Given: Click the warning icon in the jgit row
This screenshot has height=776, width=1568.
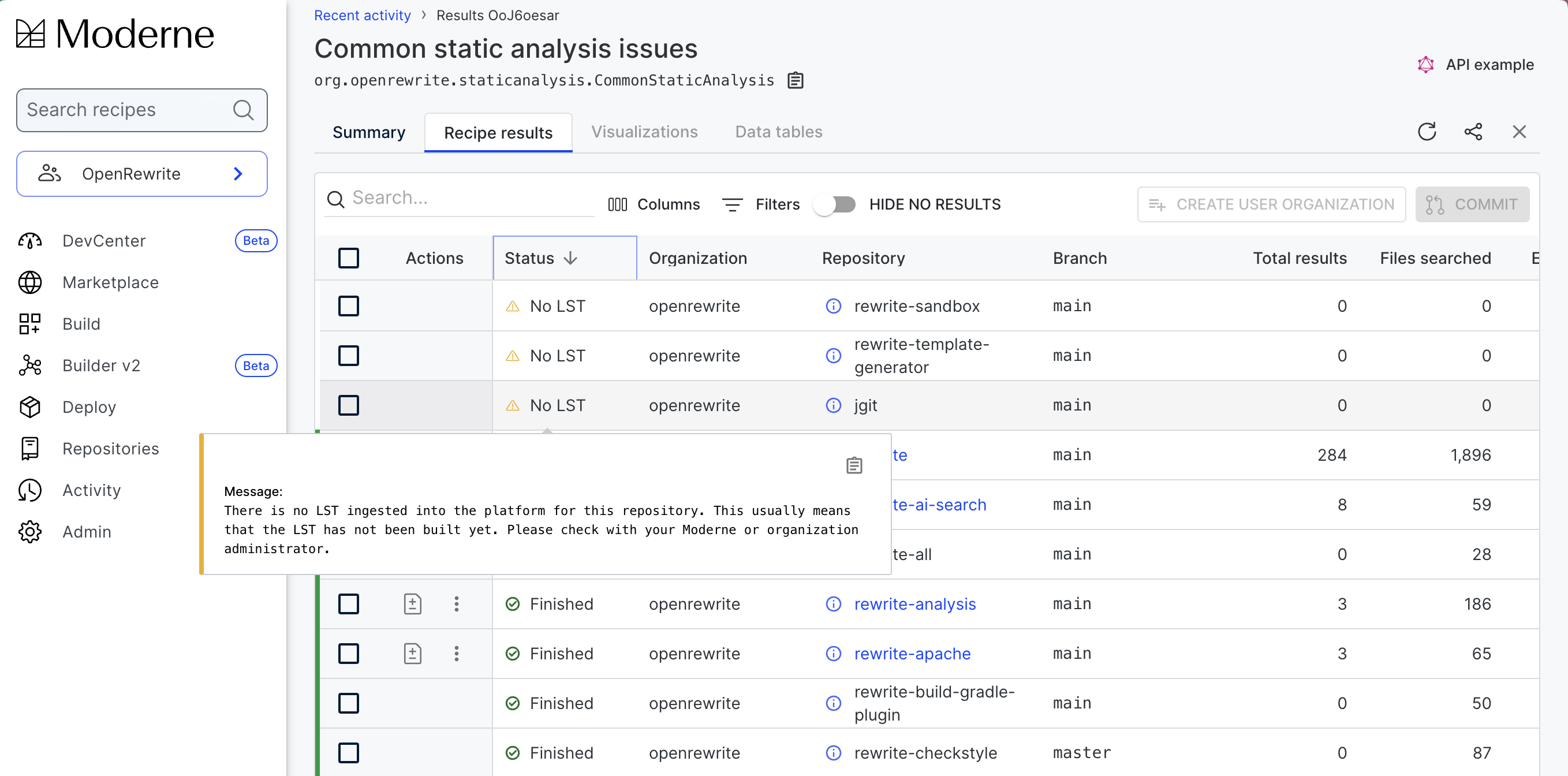Looking at the screenshot, I should pos(513,405).
